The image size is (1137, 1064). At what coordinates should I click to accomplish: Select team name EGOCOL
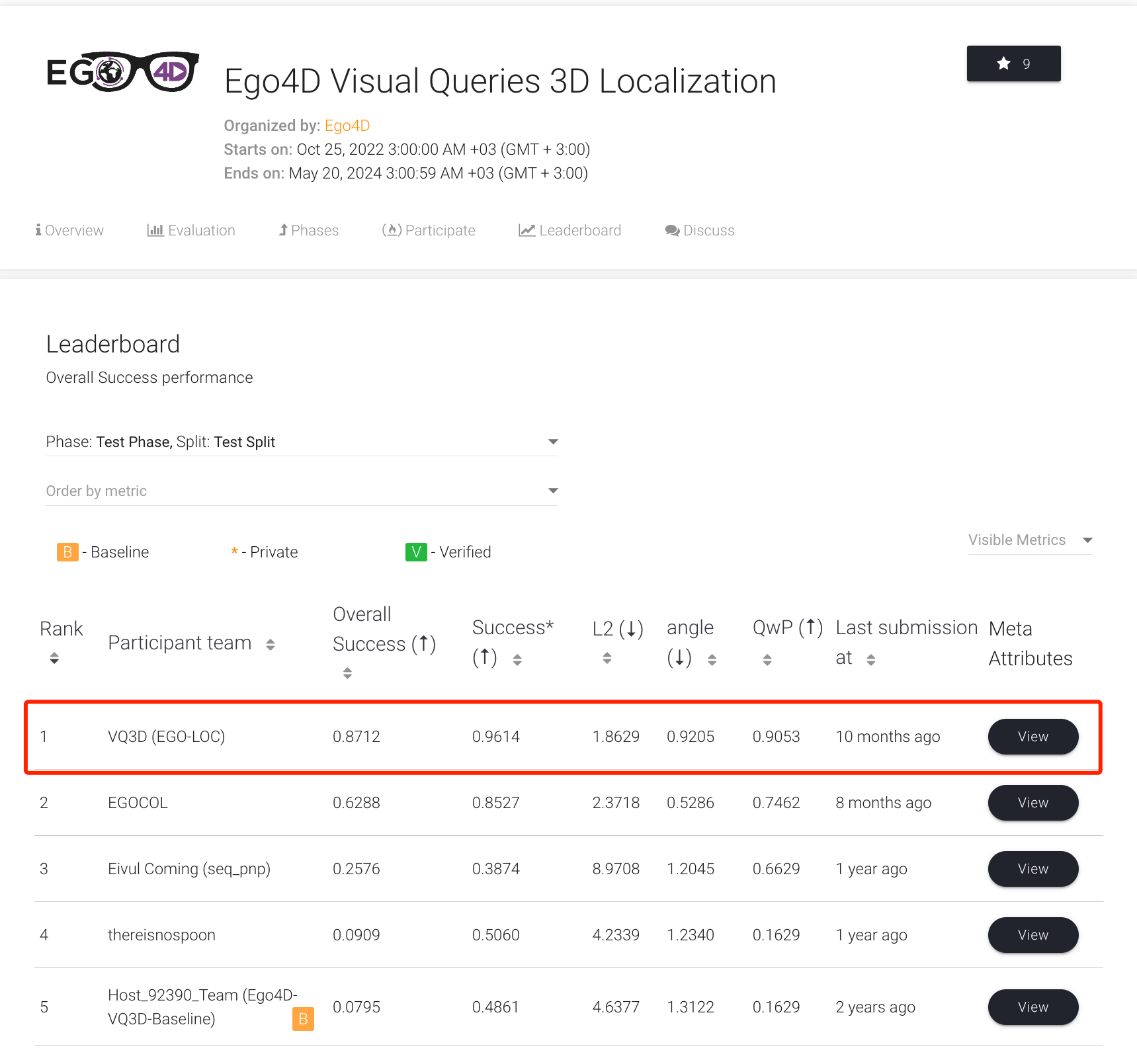(x=138, y=803)
